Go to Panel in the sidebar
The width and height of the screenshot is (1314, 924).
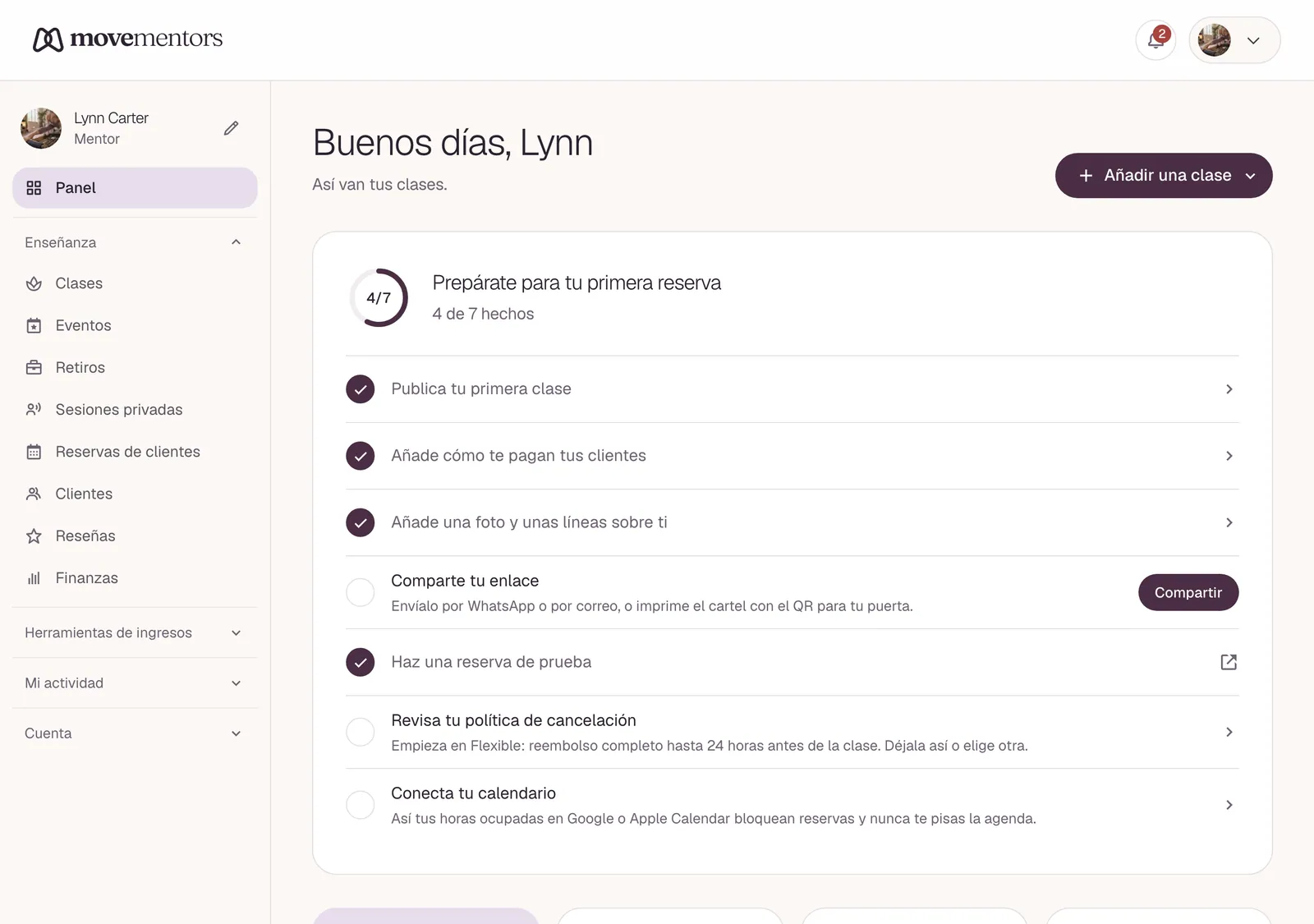tap(135, 188)
